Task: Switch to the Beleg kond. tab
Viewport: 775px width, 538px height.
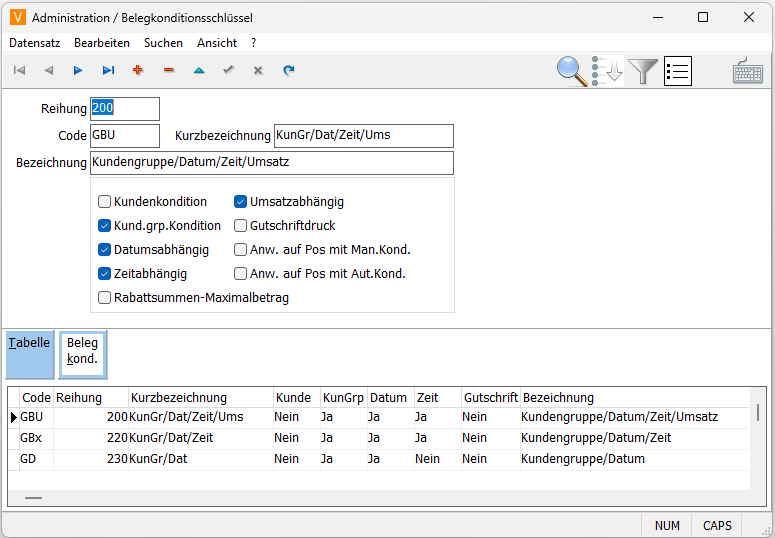Action: pos(82,354)
